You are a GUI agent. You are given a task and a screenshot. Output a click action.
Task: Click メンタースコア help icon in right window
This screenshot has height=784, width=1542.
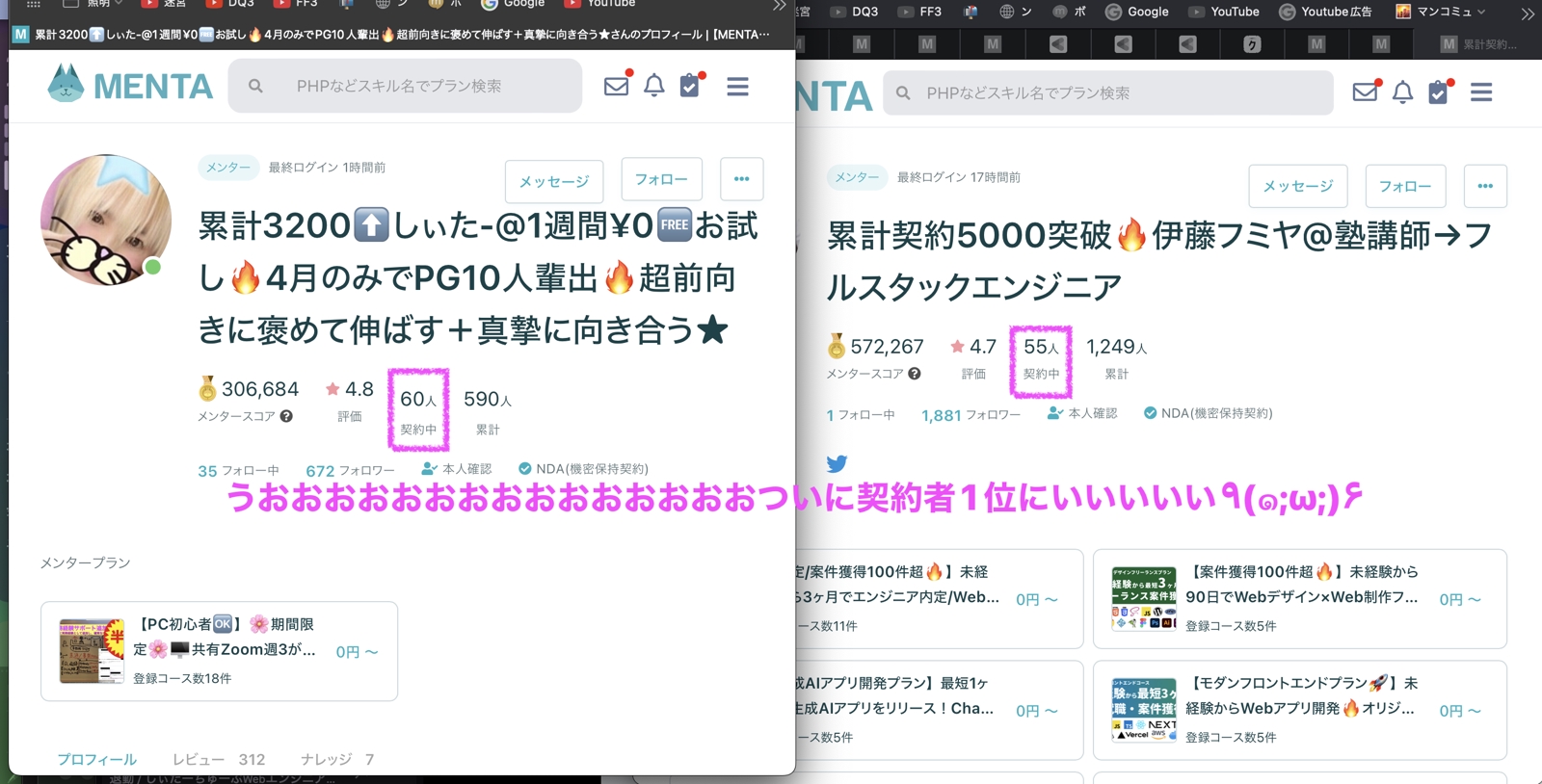(x=915, y=374)
